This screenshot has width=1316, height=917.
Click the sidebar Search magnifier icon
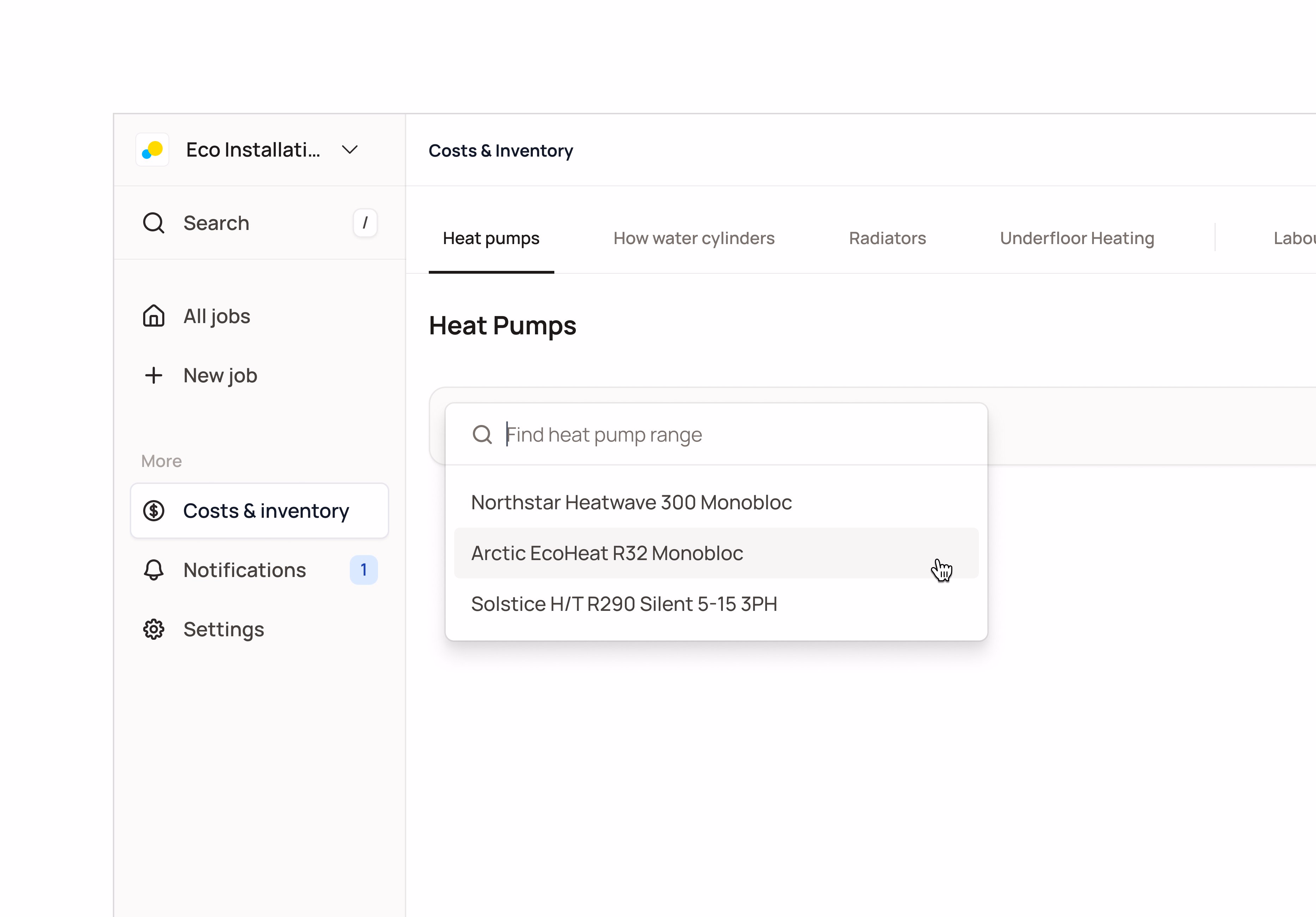[x=154, y=223]
